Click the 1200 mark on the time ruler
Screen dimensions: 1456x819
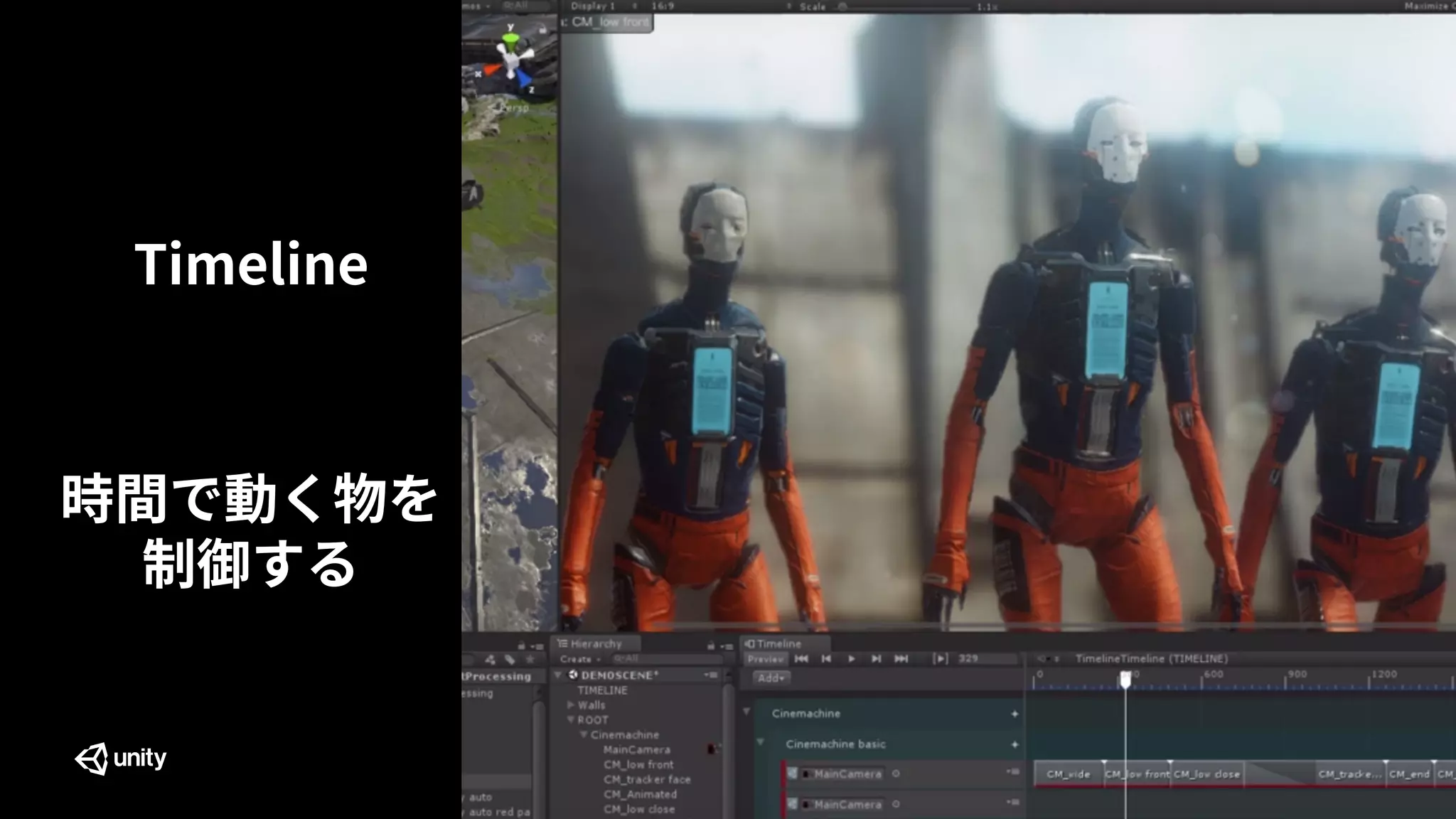point(1384,674)
